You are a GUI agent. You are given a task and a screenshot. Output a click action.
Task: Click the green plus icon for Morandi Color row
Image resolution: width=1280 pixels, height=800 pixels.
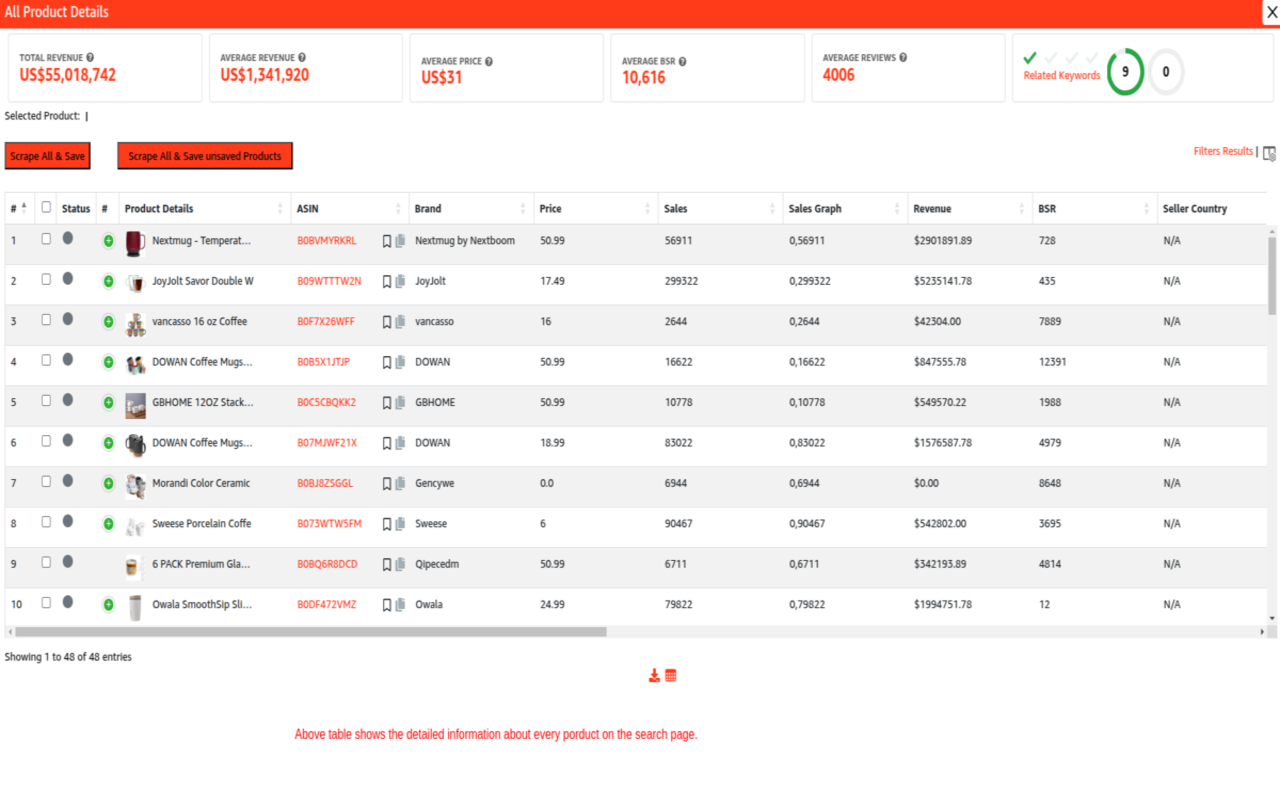coord(108,484)
